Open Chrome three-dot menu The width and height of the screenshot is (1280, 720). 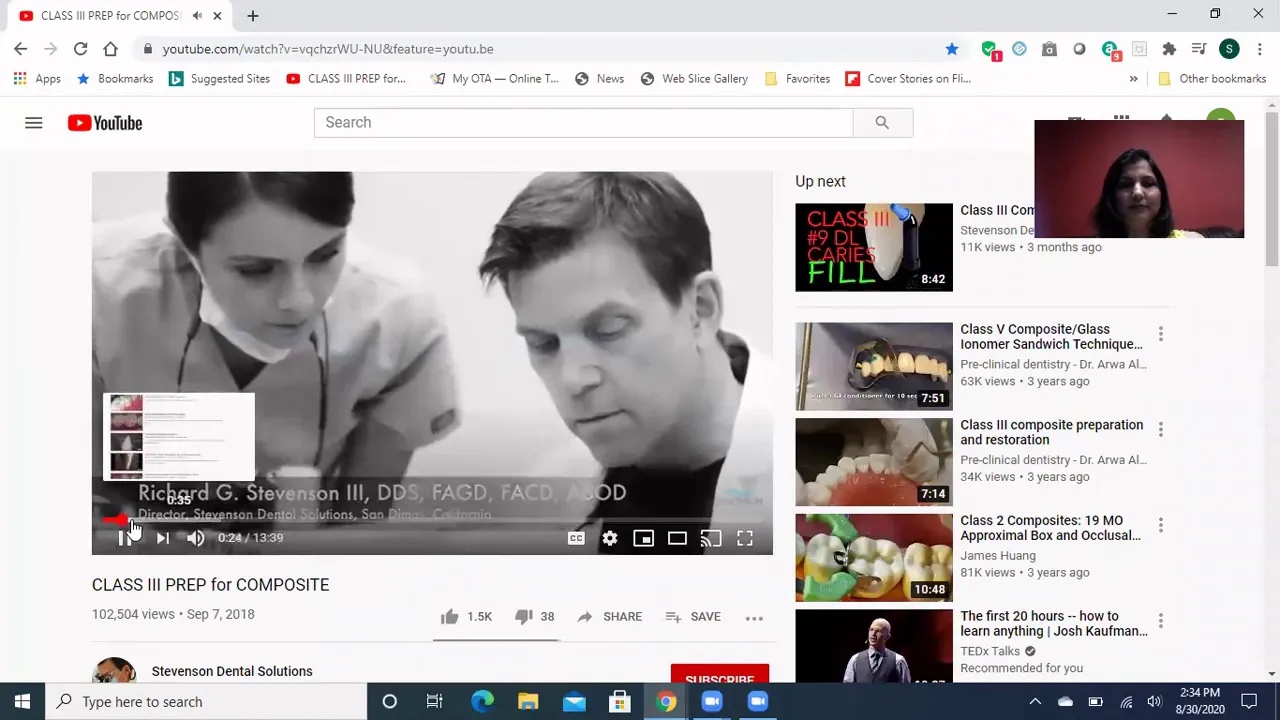(x=1260, y=49)
